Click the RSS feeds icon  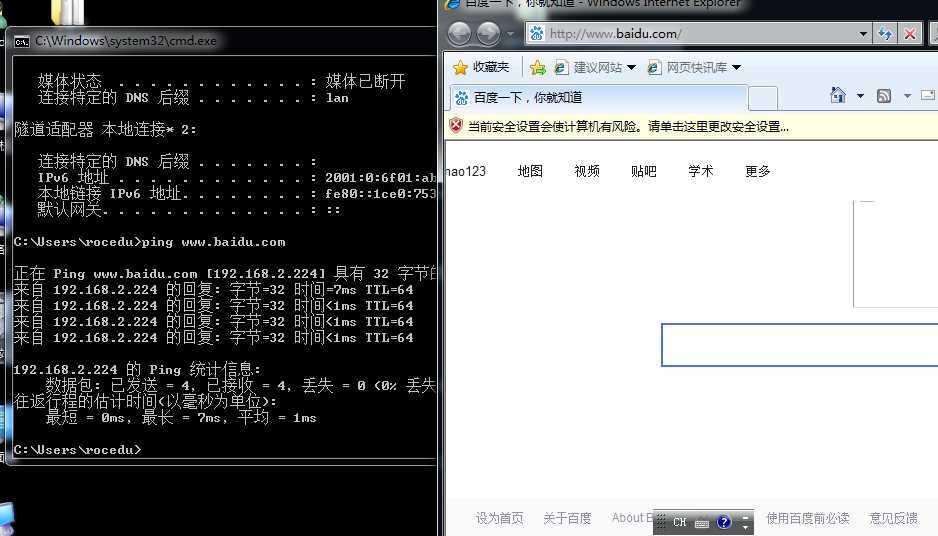click(884, 96)
